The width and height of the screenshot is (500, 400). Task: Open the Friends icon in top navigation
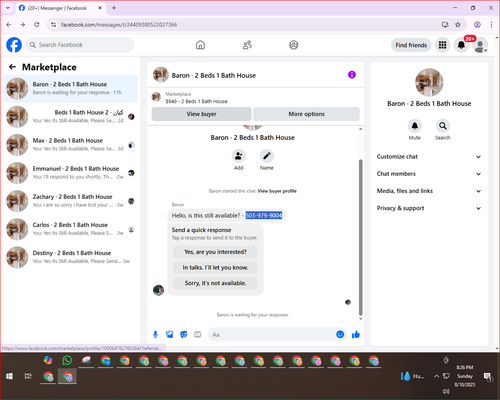point(247,45)
